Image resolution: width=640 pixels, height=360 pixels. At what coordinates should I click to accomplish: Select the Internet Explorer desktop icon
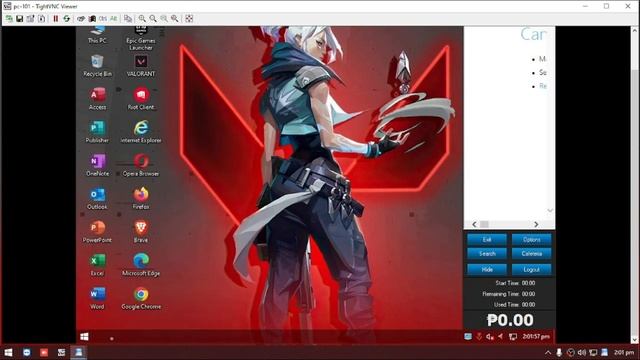point(141,132)
